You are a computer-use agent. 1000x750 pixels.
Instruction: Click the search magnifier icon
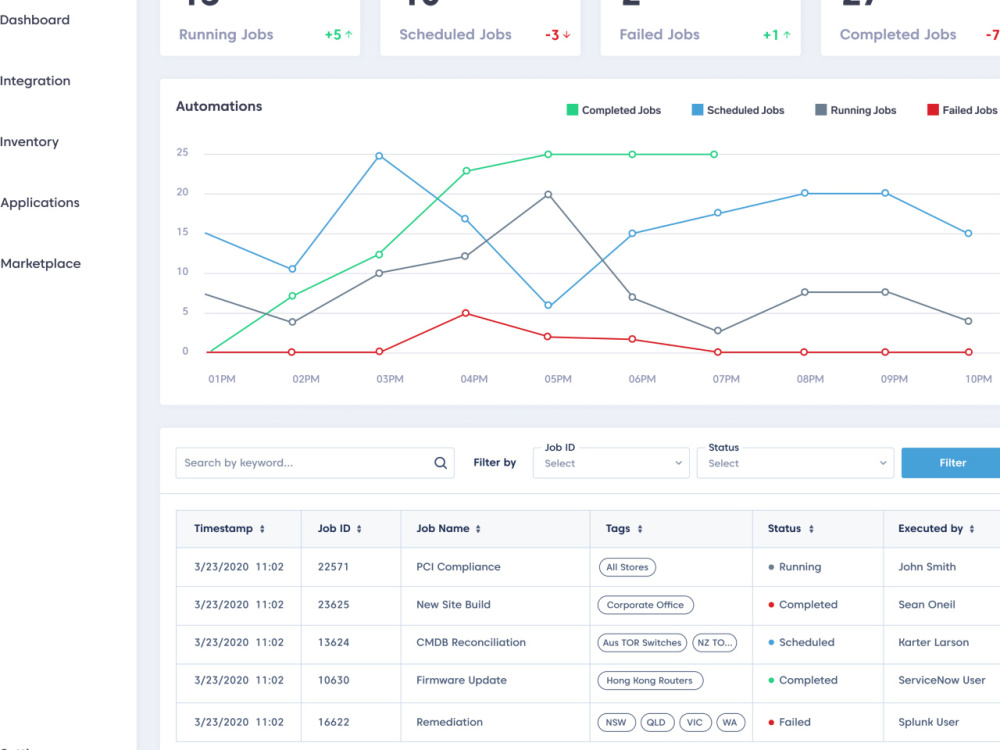(440, 463)
